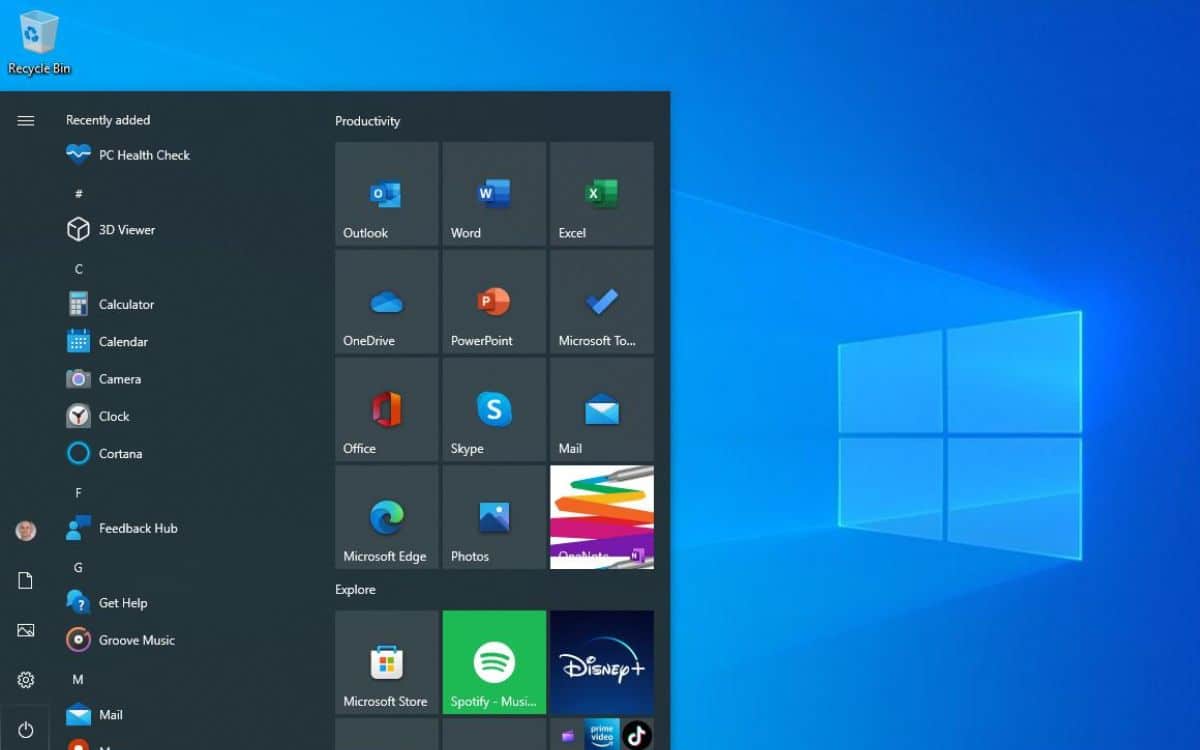Open the Photos tile
Screen dimensions: 1200x750
point(494,517)
